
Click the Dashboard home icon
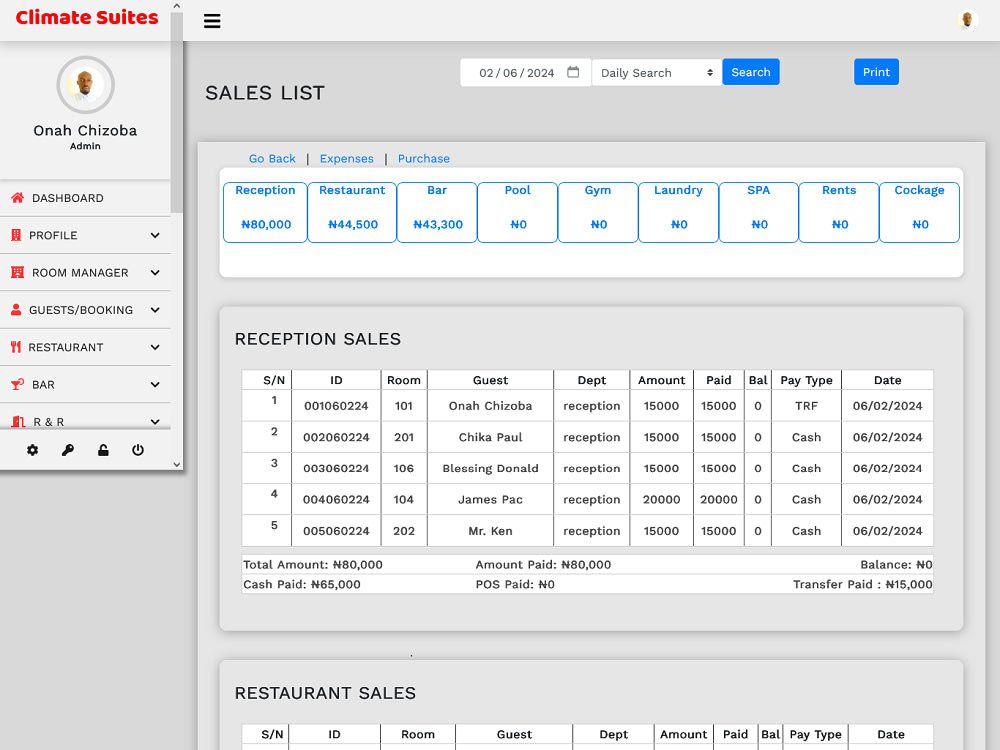pyautogui.click(x=18, y=198)
